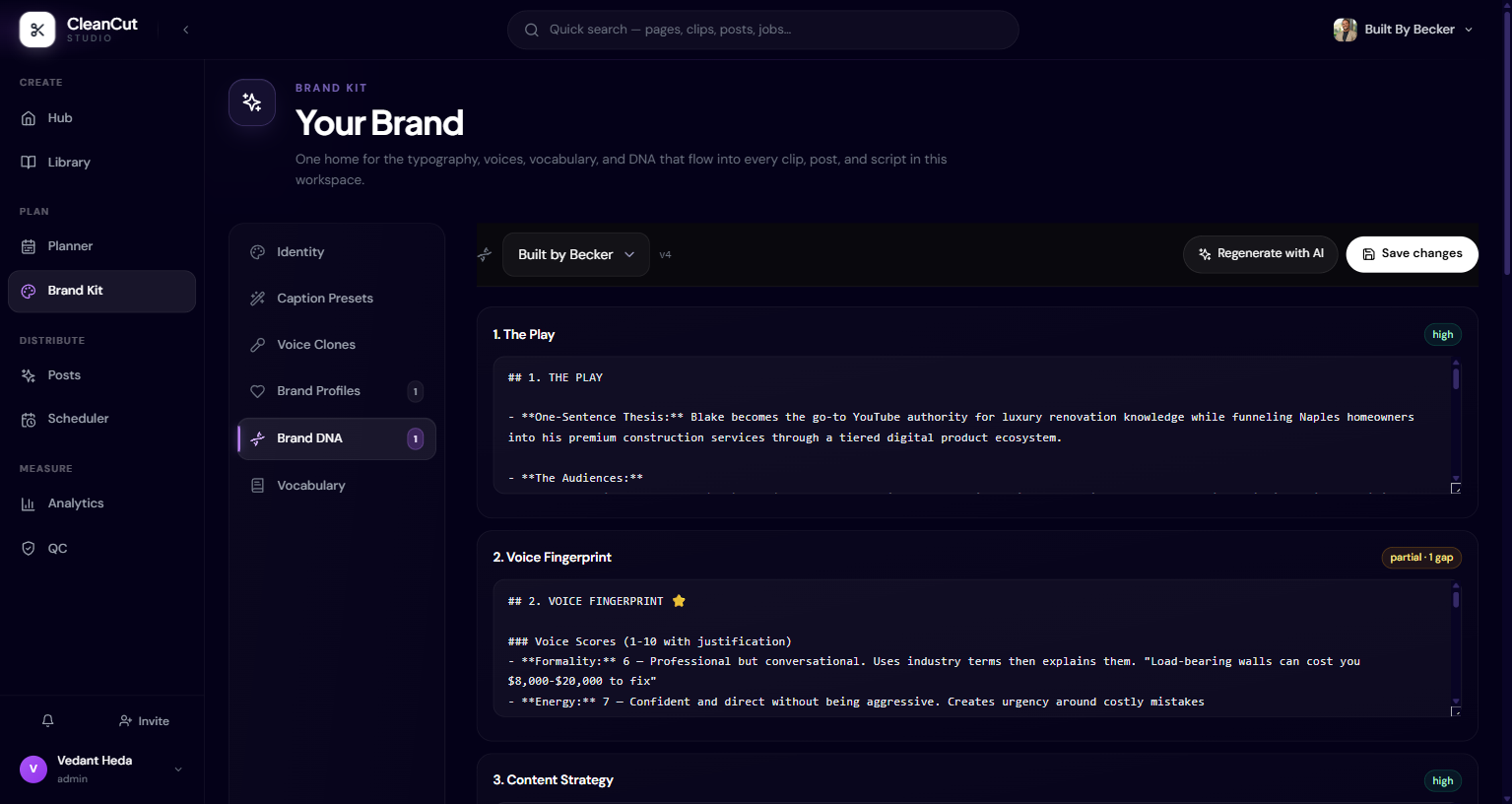Click the Built By Becker avatar thumbnail
The width and height of the screenshot is (1512, 804).
click(x=1345, y=30)
